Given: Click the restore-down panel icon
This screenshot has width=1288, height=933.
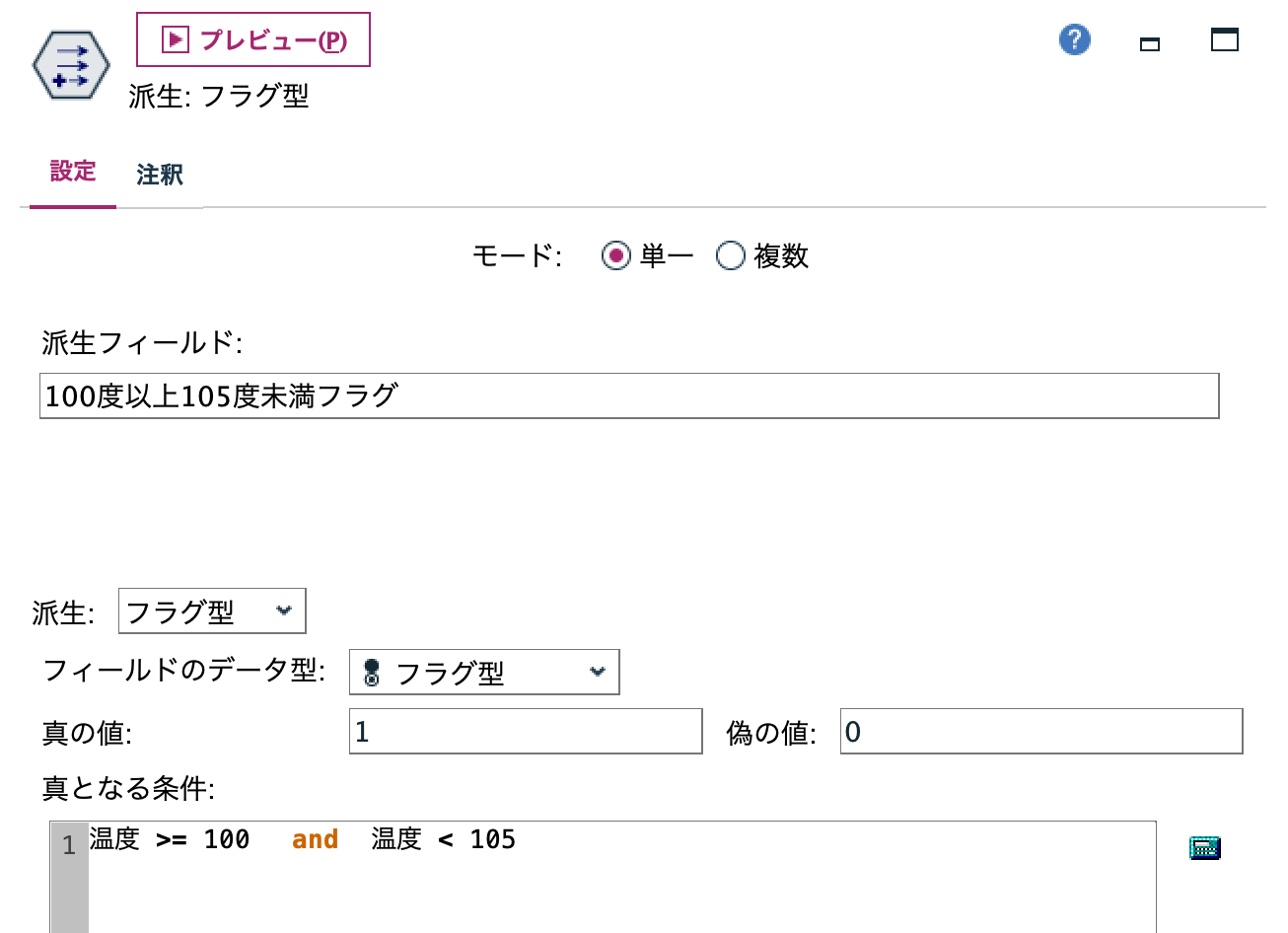Looking at the screenshot, I should [x=1149, y=43].
